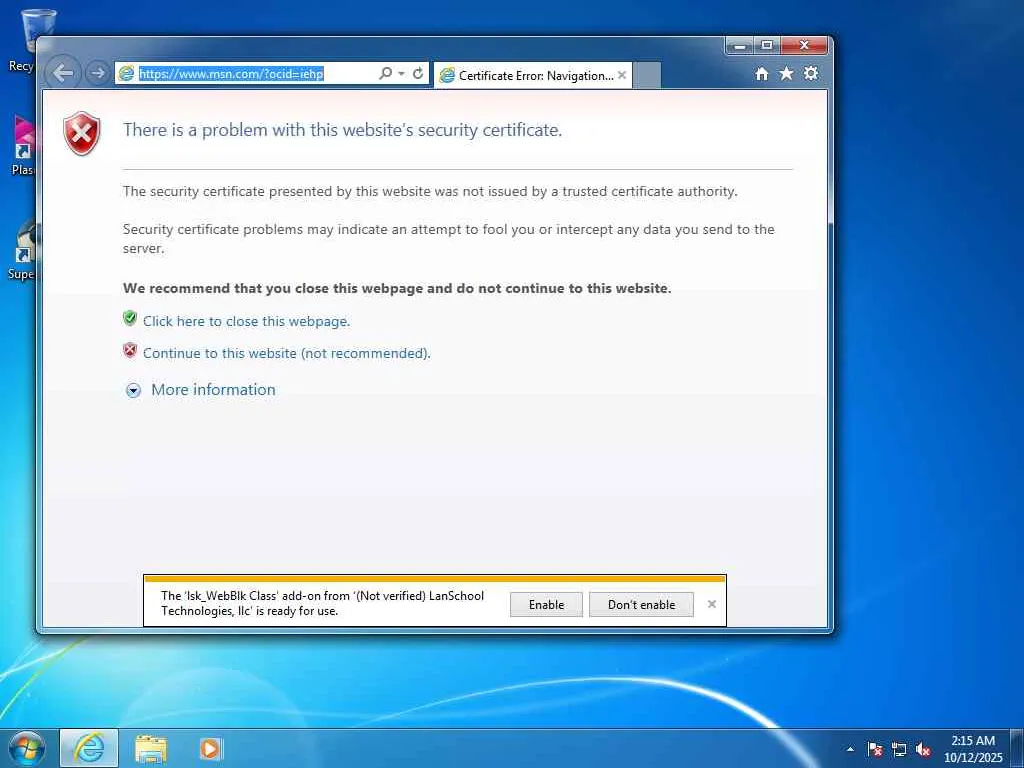The image size is (1024, 768).
Task: Maximize the Internet Explorer window
Action: pos(767,46)
